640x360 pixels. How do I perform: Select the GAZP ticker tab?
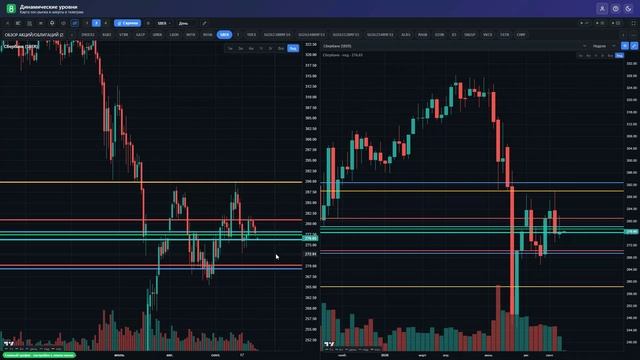coord(140,35)
